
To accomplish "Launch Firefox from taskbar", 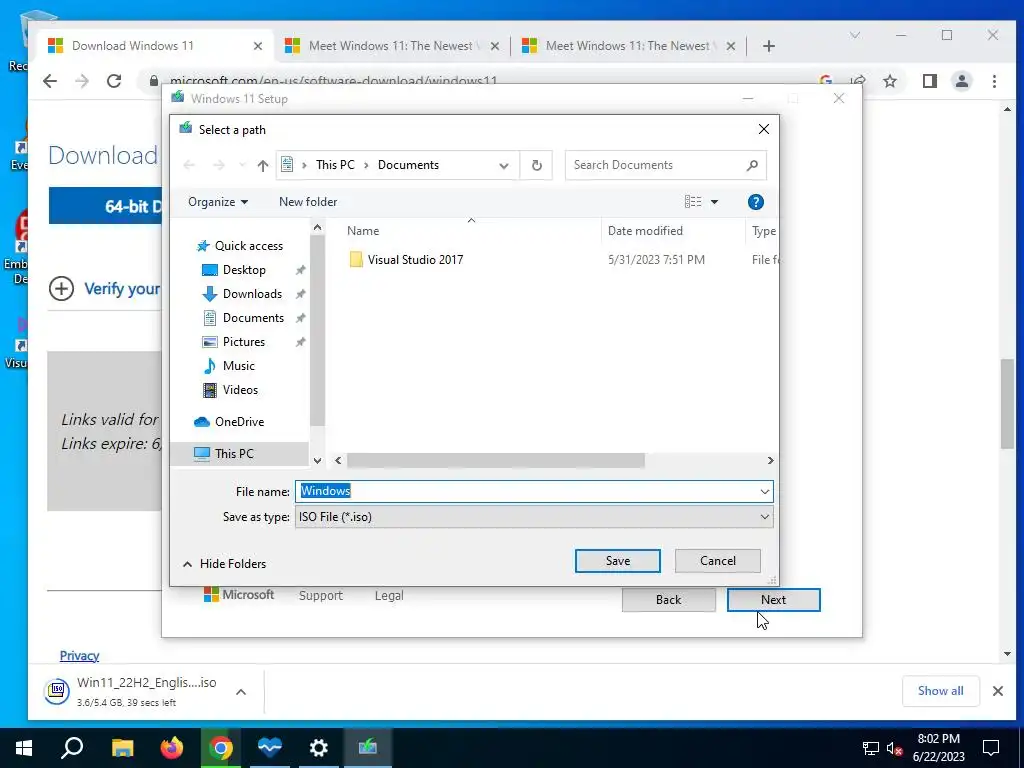I will pos(172,748).
